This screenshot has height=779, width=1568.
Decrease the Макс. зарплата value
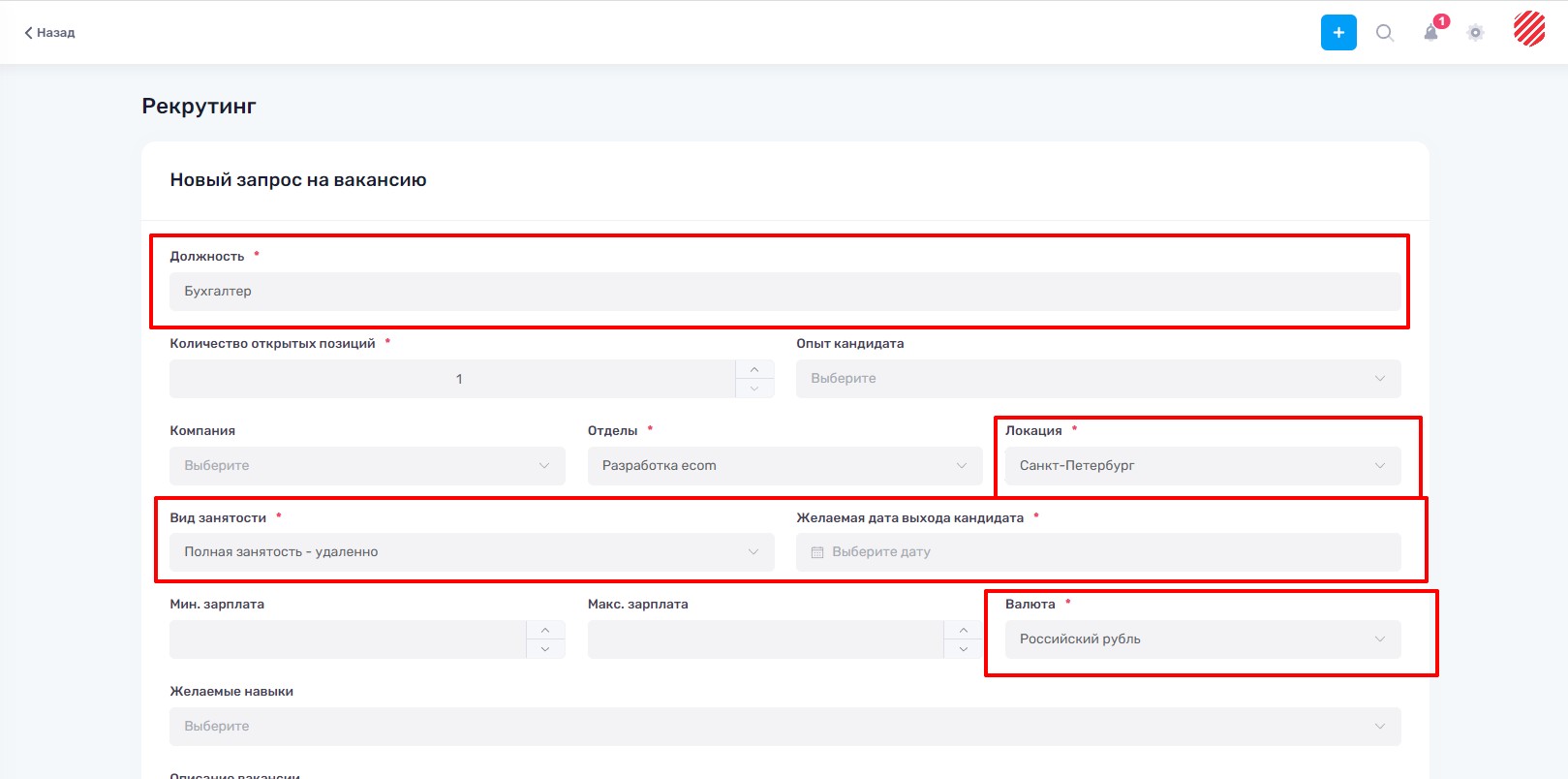[963, 649]
